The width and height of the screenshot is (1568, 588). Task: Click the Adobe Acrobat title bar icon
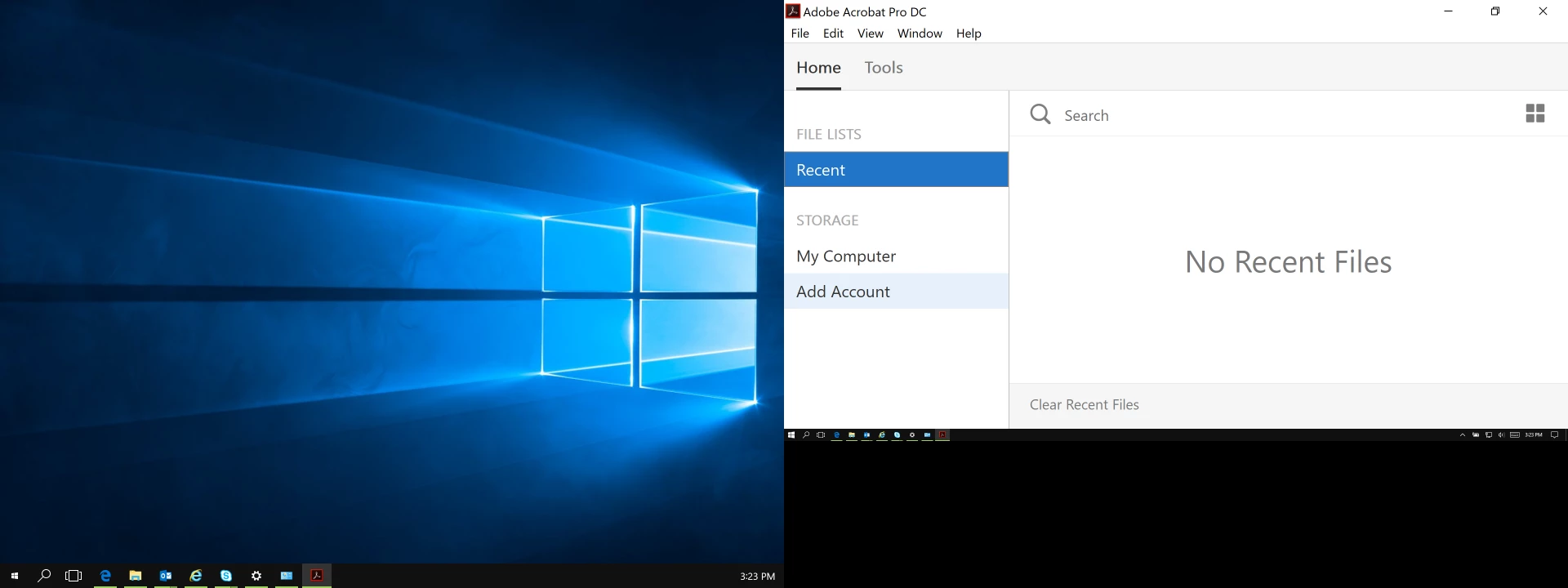pos(792,11)
